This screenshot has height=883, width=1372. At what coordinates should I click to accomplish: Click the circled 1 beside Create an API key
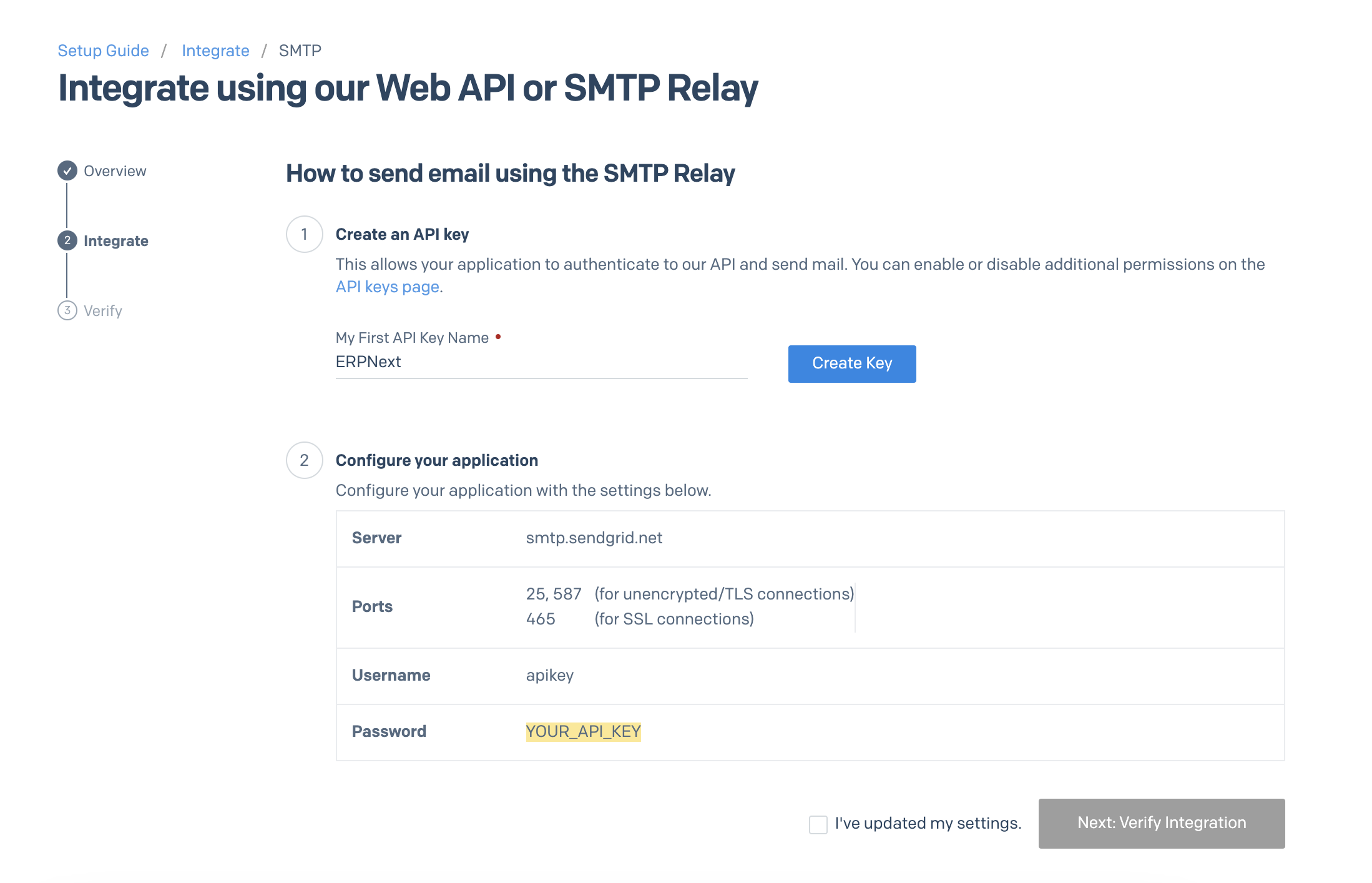click(304, 234)
